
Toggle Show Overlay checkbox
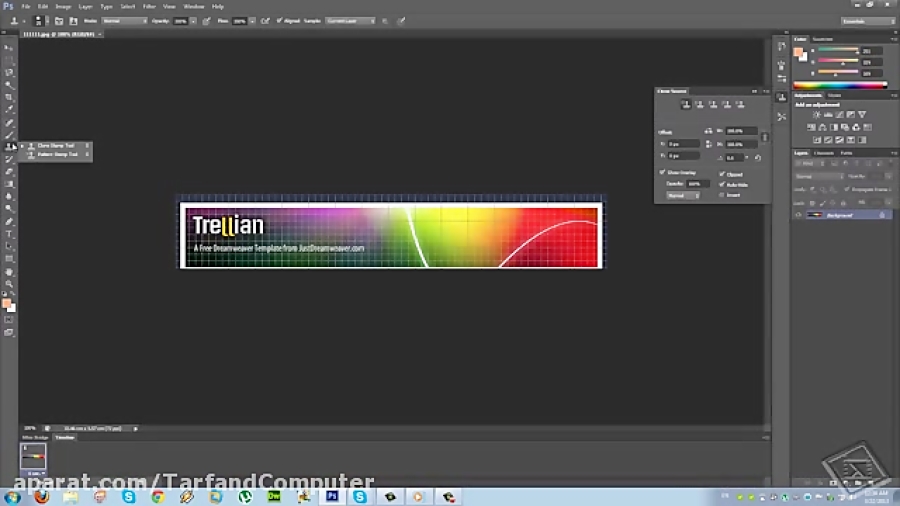pyautogui.click(x=662, y=172)
